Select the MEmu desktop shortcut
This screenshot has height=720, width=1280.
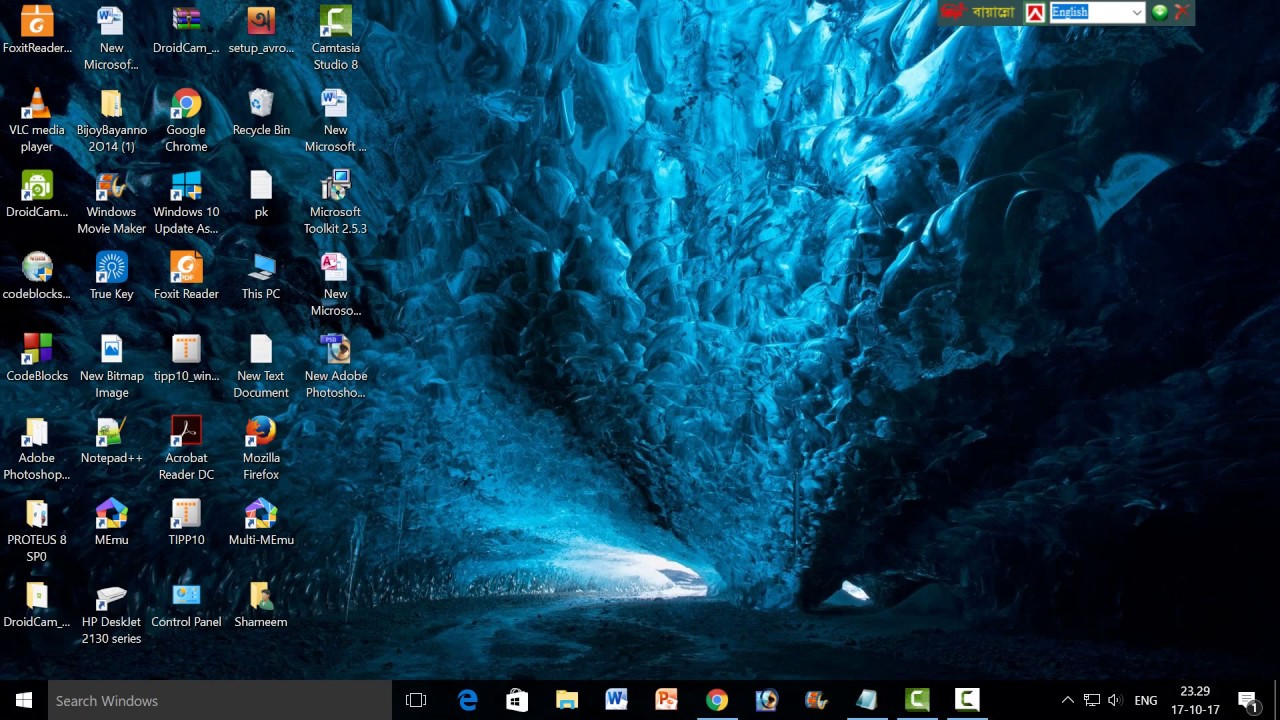pyautogui.click(x=111, y=522)
